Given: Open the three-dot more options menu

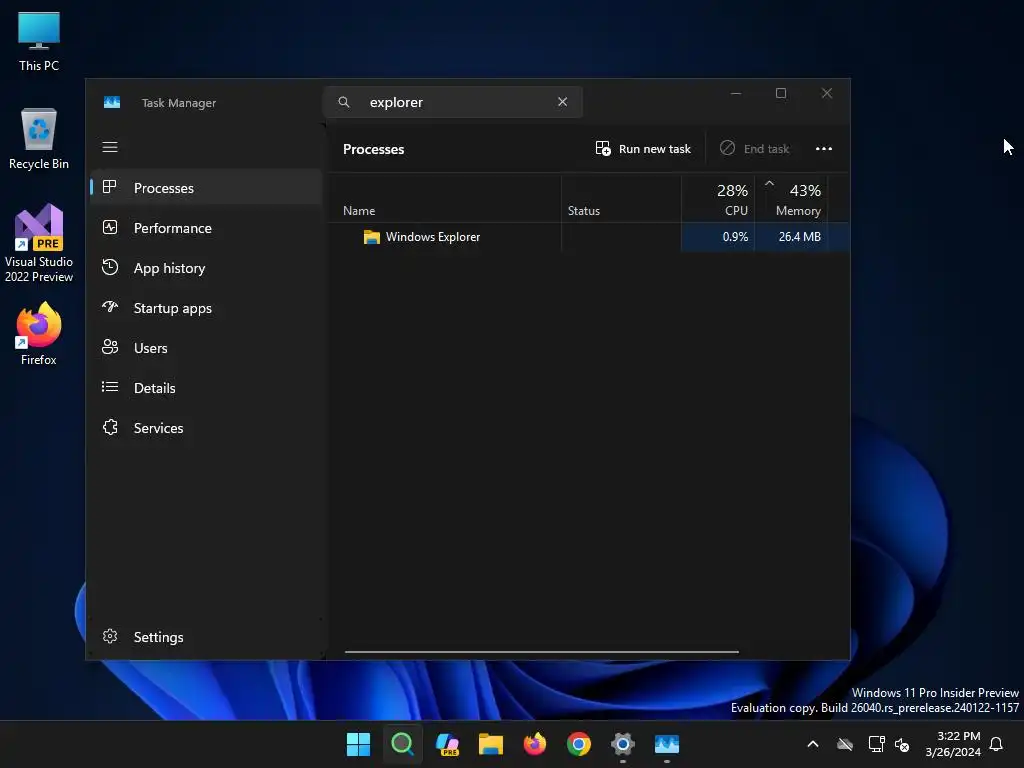Looking at the screenshot, I should pos(824,149).
